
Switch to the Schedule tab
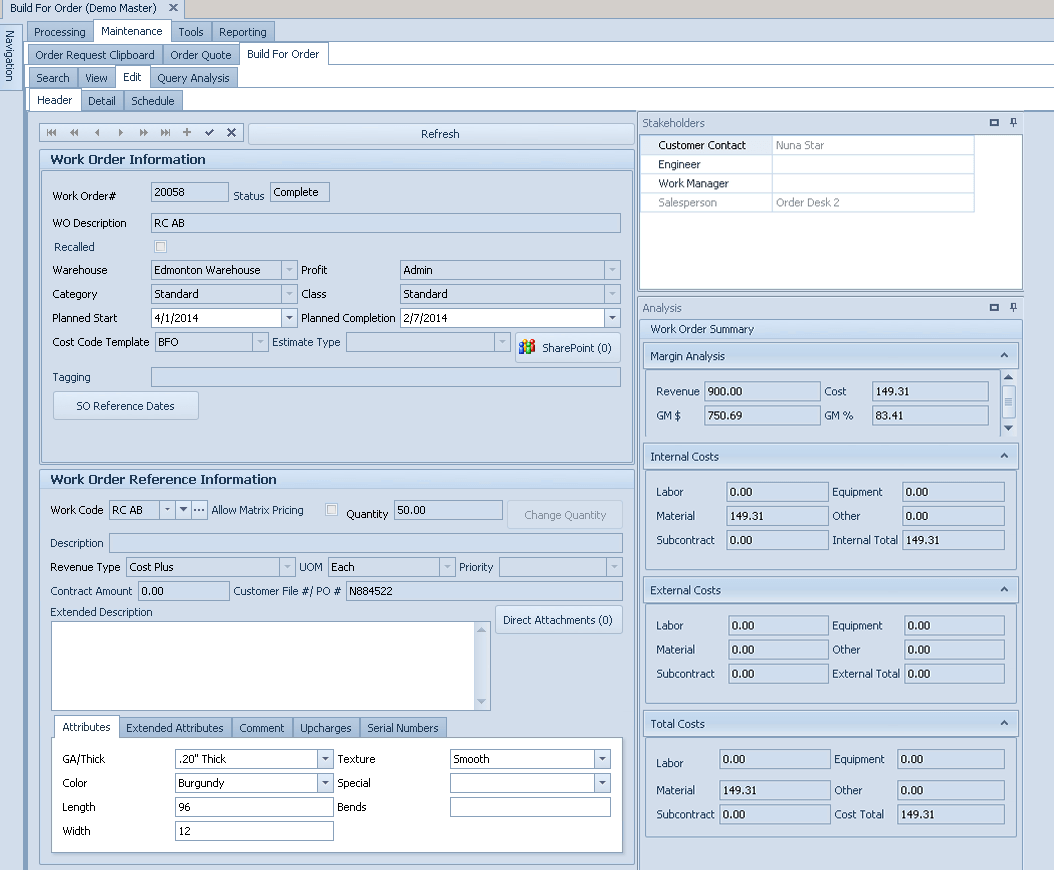[x=153, y=100]
